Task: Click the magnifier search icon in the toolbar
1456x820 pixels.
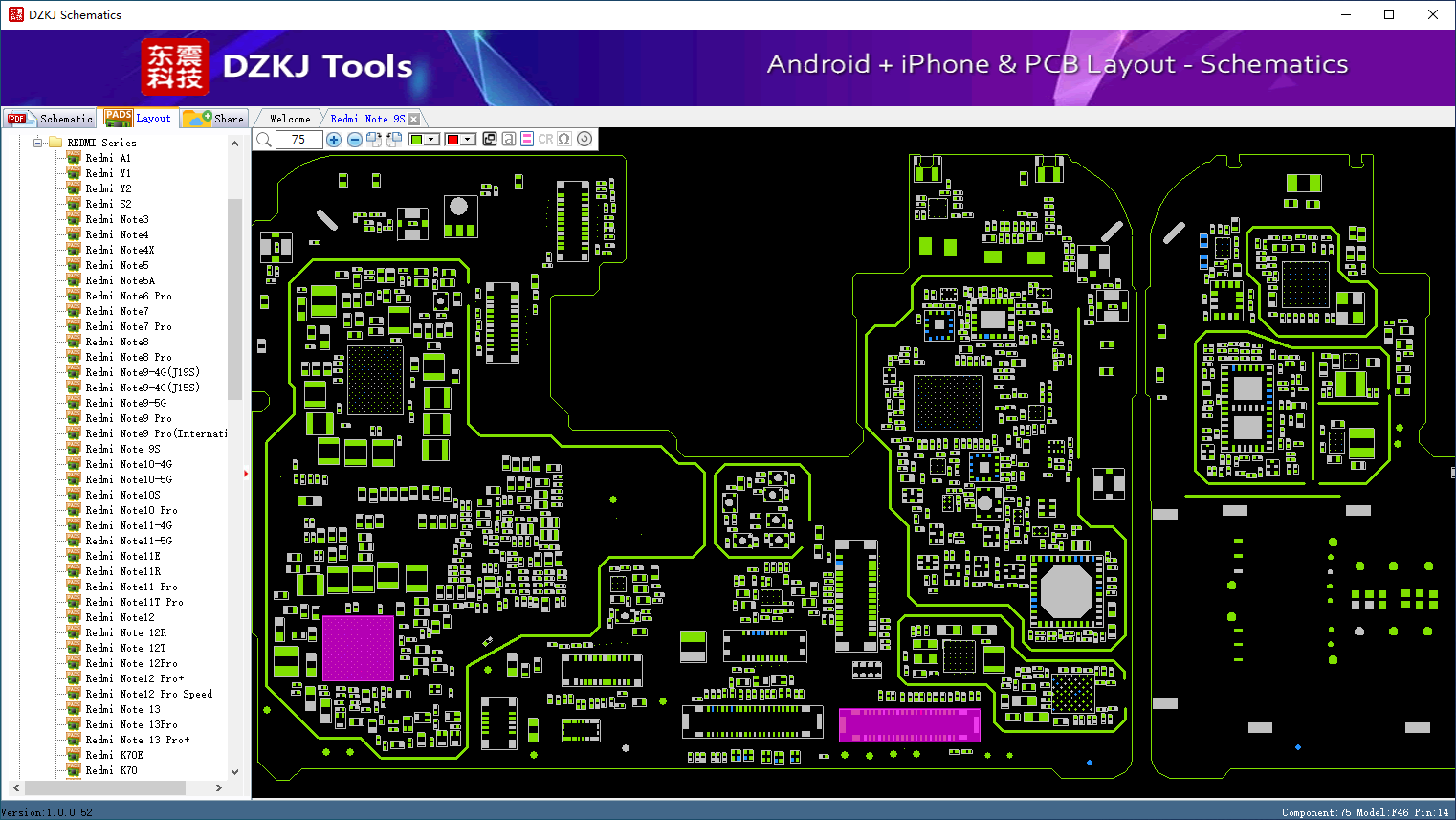Action: click(x=264, y=140)
